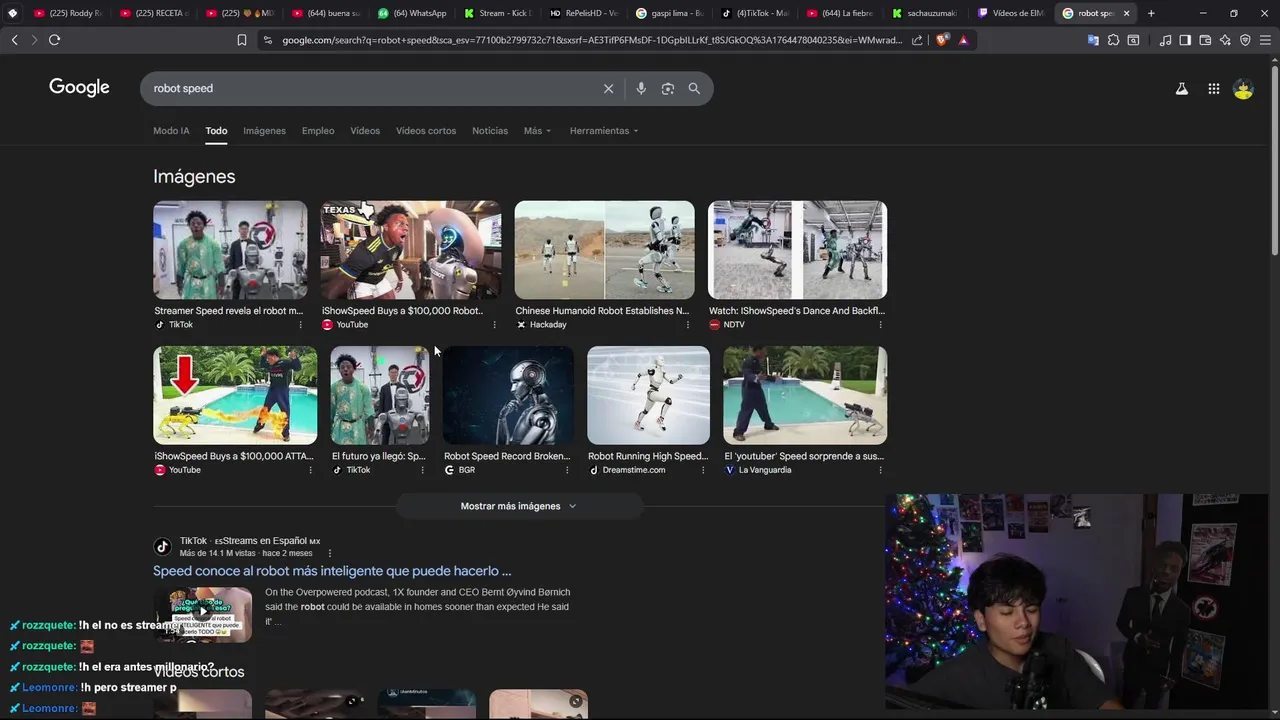1280x720 pixels.
Task: Open the Brave Wallet icon
Action: pyautogui.click(x=1205, y=40)
